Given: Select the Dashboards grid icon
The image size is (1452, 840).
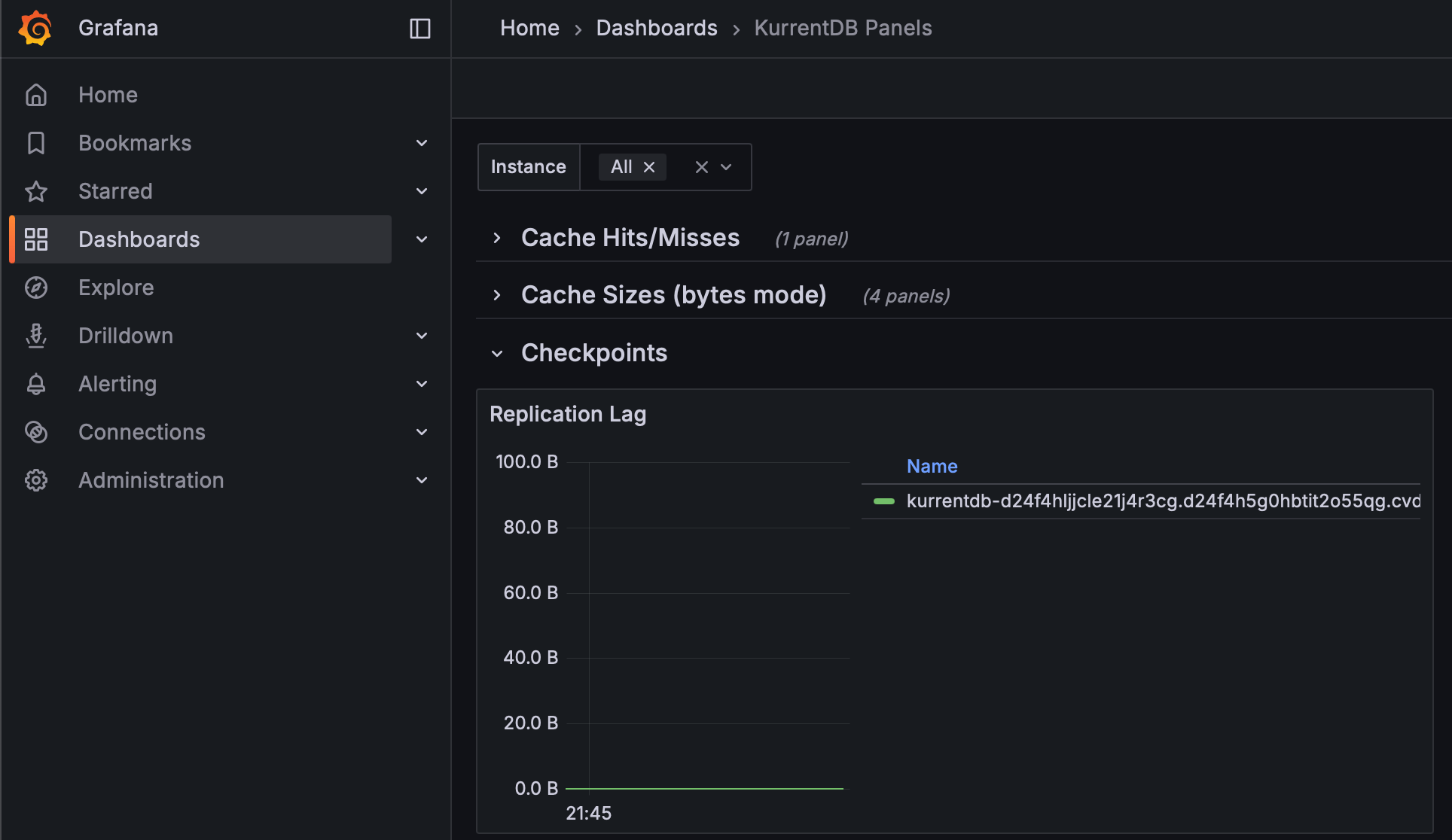Looking at the screenshot, I should [36, 239].
